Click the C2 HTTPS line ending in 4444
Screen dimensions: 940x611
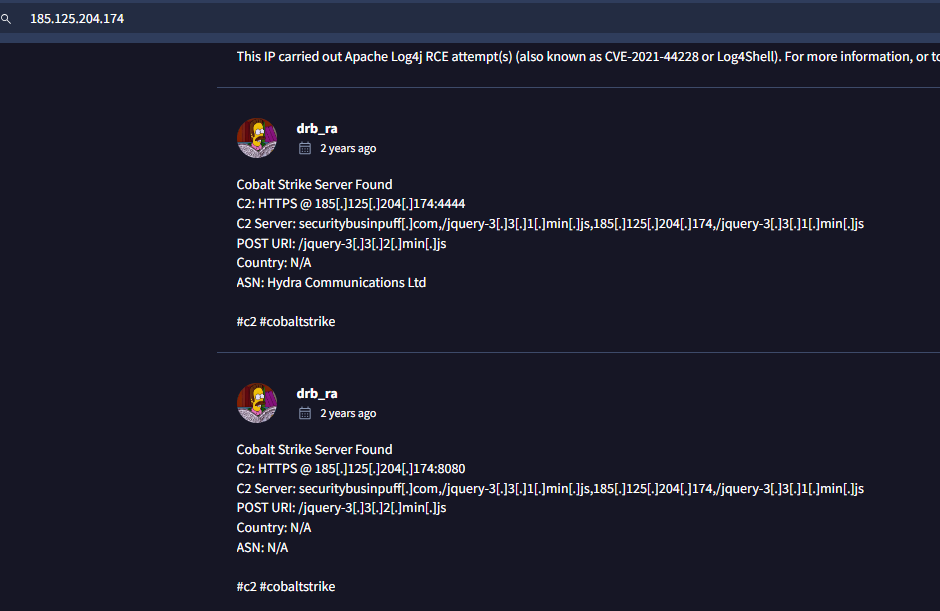(350, 204)
